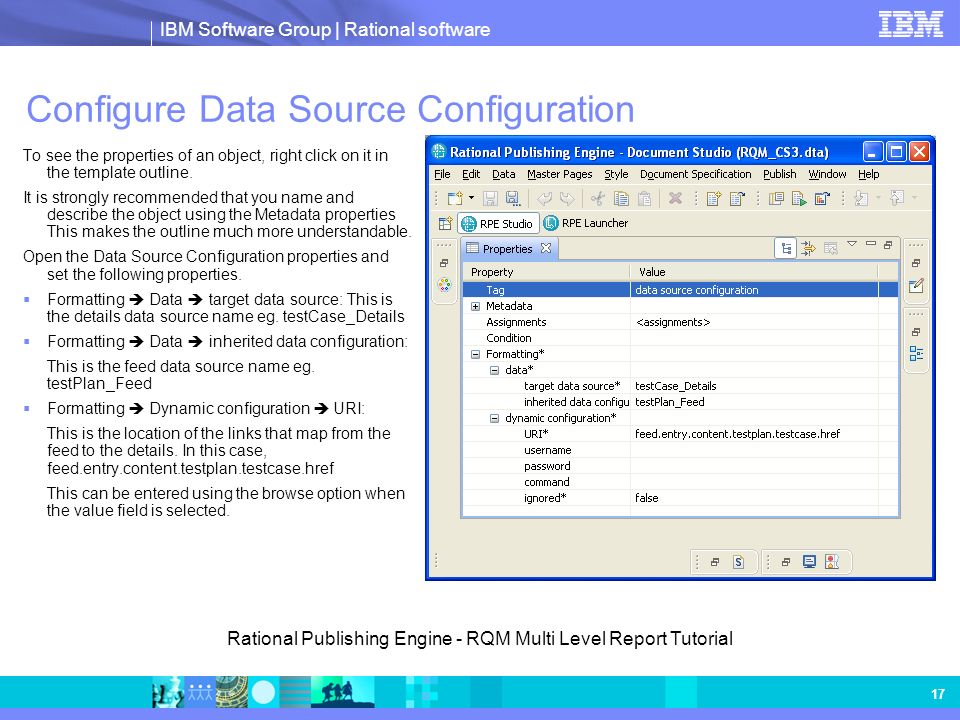The height and width of the screenshot is (720, 960).
Task: Select the command property row
Action: (680, 482)
